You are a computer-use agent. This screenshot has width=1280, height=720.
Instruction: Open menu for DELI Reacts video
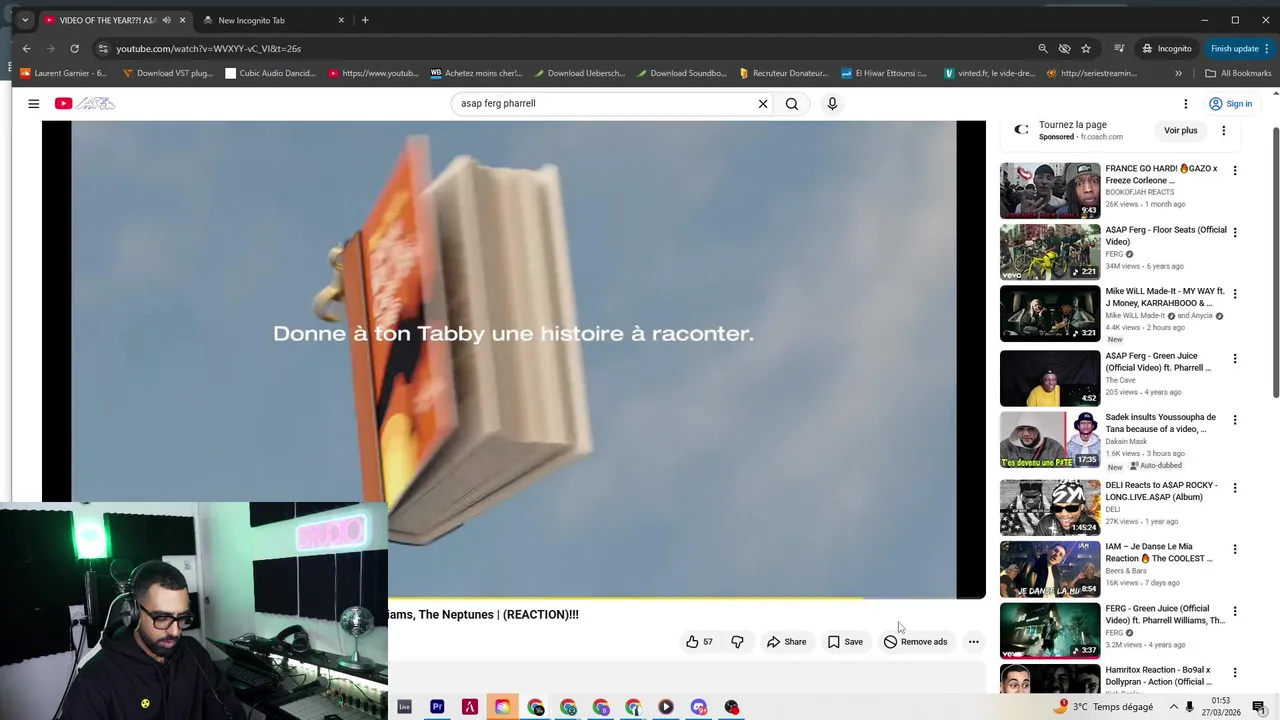pyautogui.click(x=1235, y=488)
